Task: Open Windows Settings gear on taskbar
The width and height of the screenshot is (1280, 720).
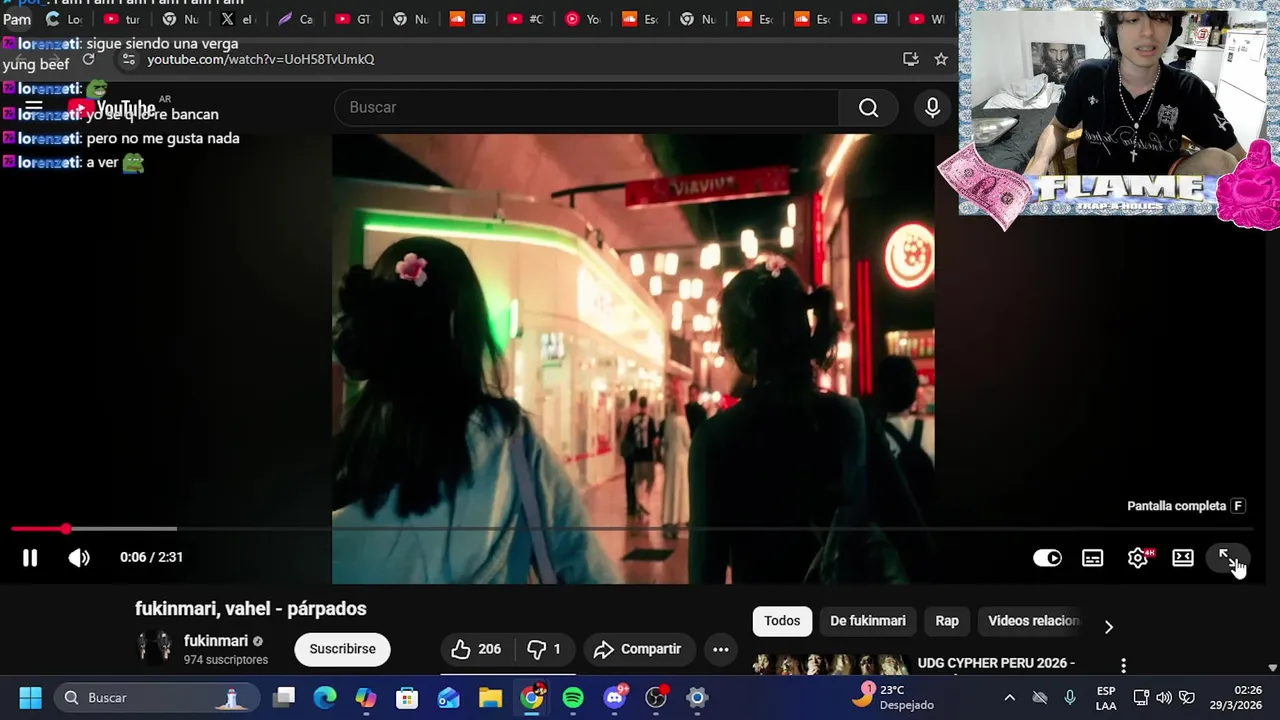Action: [x=697, y=697]
